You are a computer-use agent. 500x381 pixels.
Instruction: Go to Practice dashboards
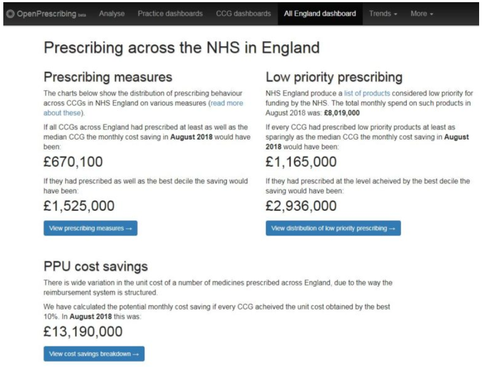tap(170, 14)
